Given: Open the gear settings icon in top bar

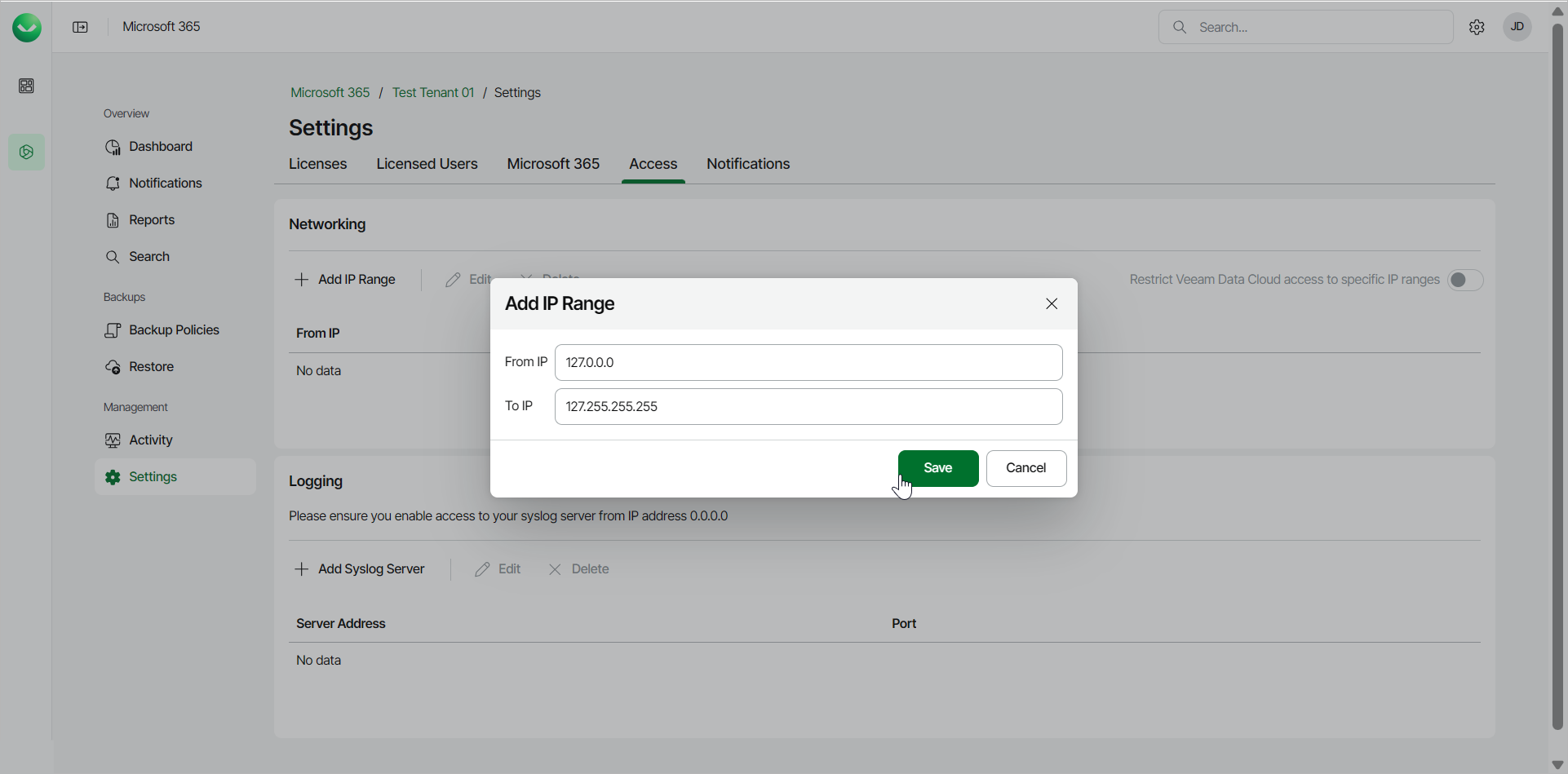Looking at the screenshot, I should [1477, 28].
